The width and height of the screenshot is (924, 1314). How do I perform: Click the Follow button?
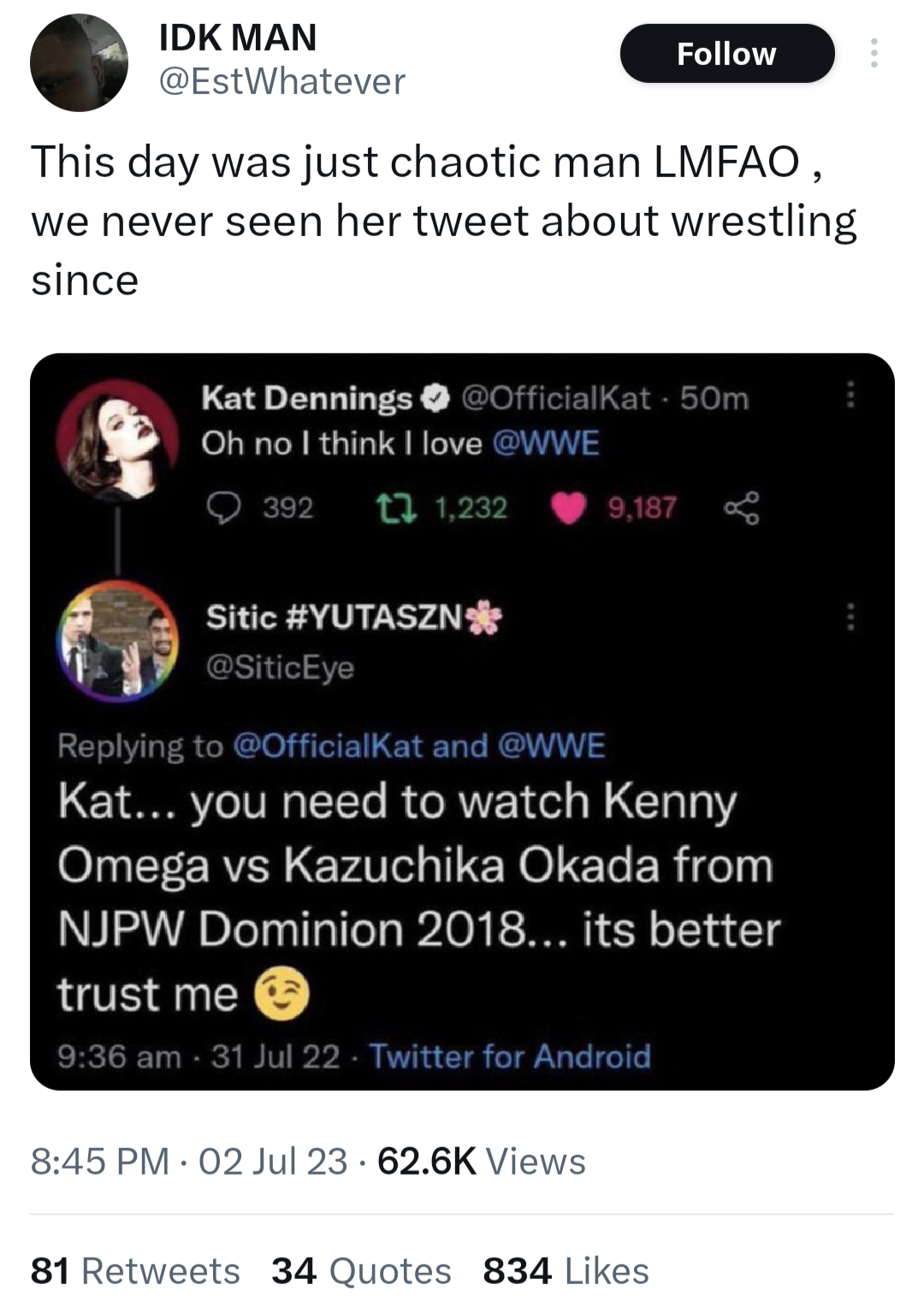(x=726, y=54)
